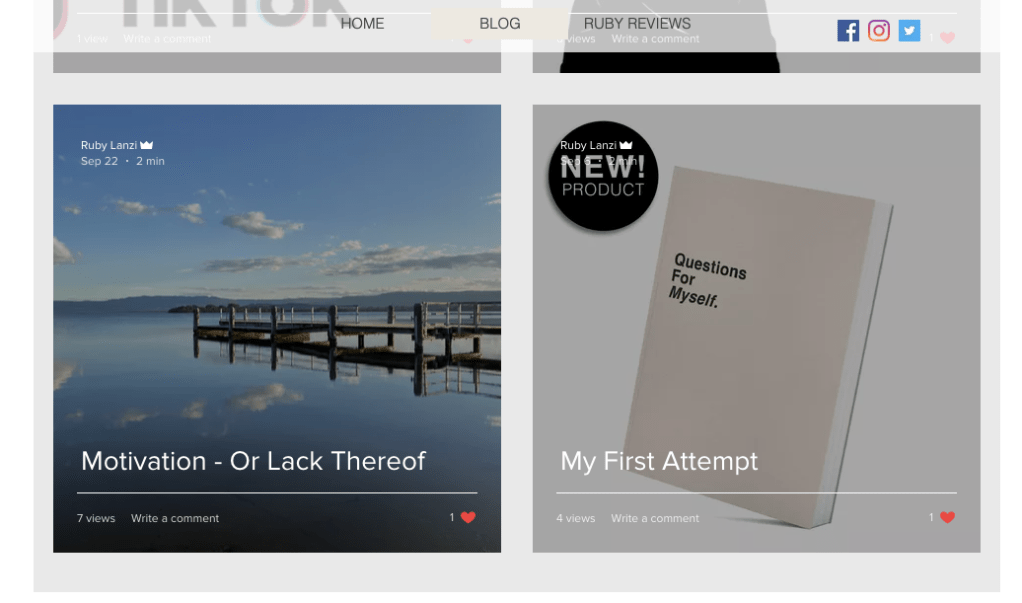This screenshot has width=1022, height=603.
Task: Click the 7 views counter
Action: (x=96, y=518)
